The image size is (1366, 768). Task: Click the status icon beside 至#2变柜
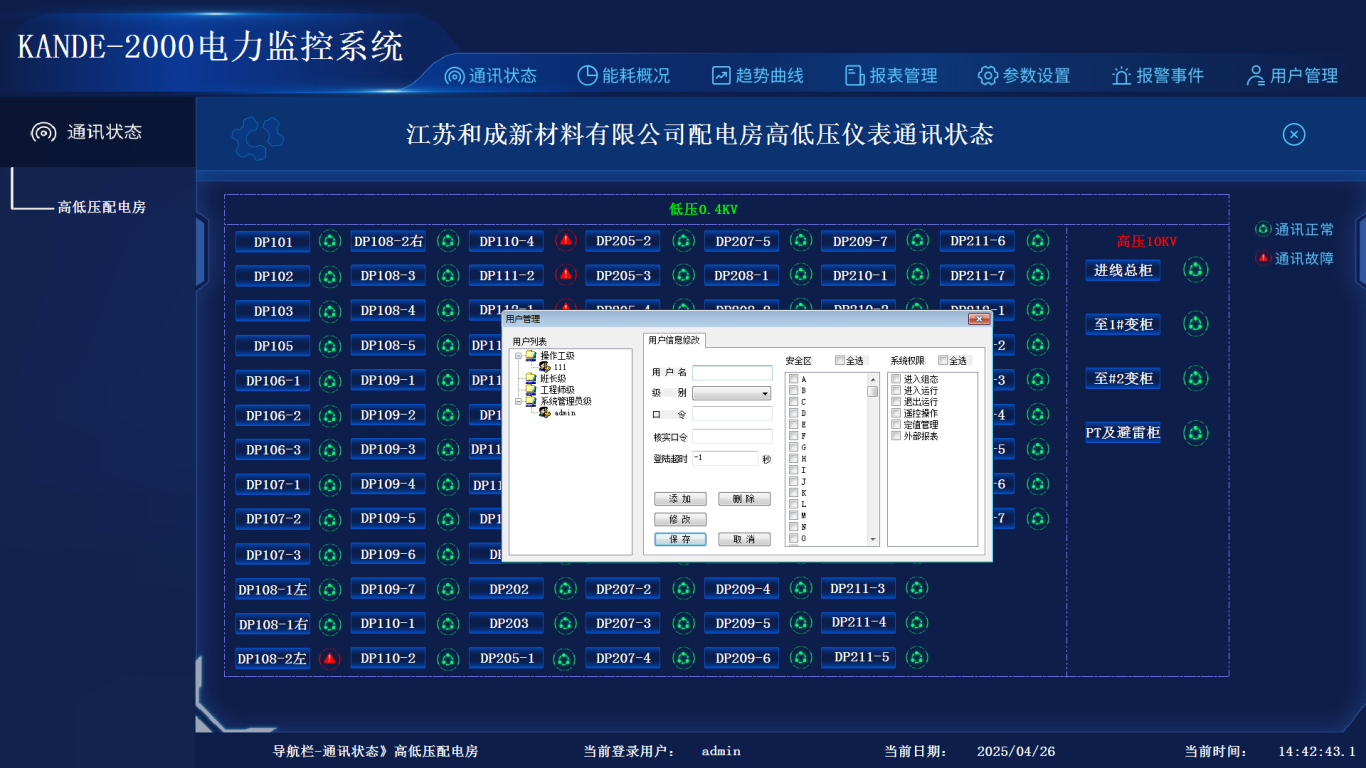click(x=1196, y=378)
